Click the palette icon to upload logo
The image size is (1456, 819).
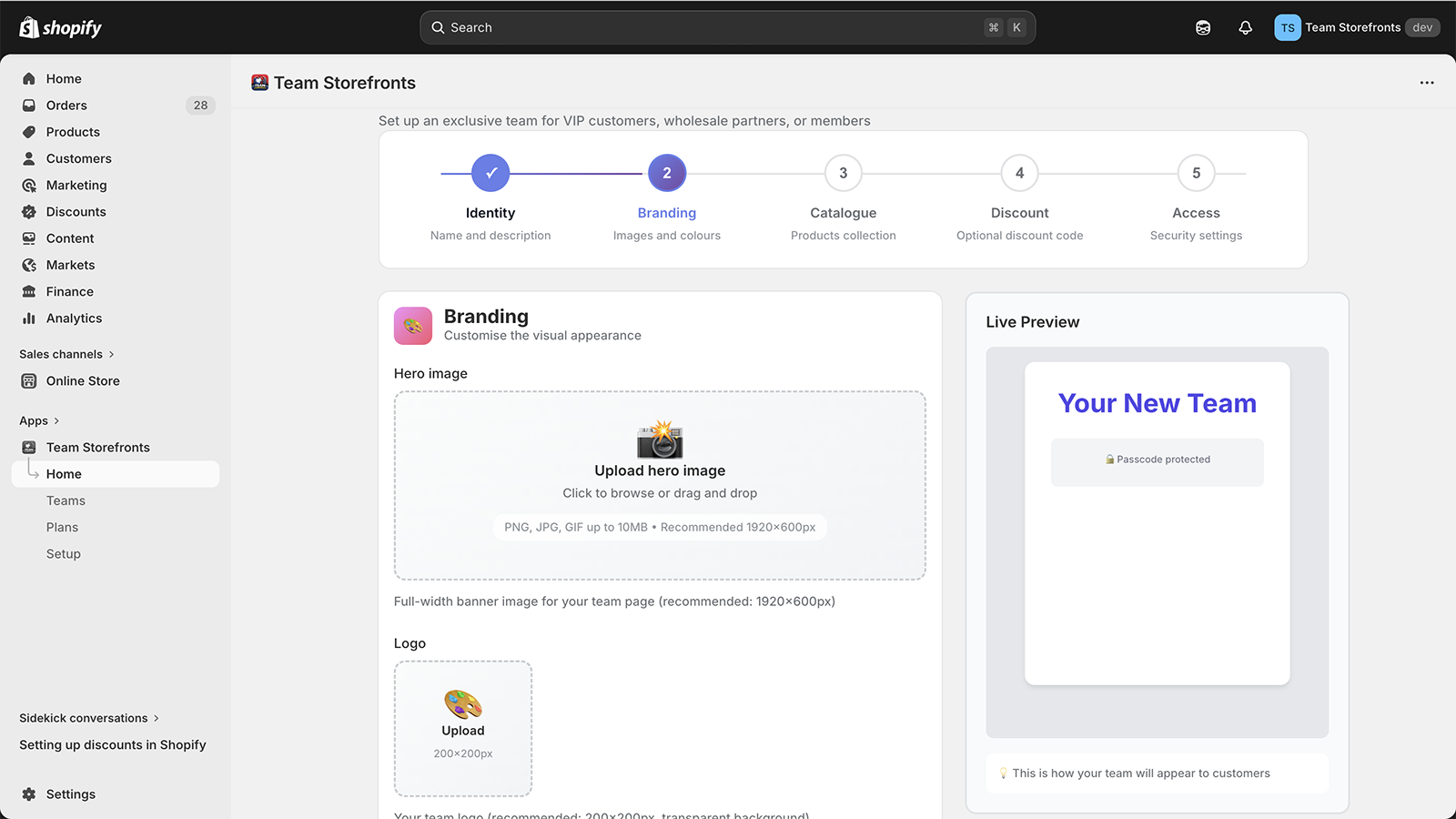(x=463, y=704)
